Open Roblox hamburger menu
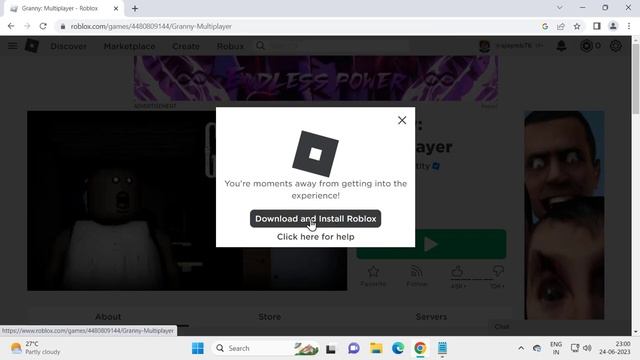 tap(13, 46)
